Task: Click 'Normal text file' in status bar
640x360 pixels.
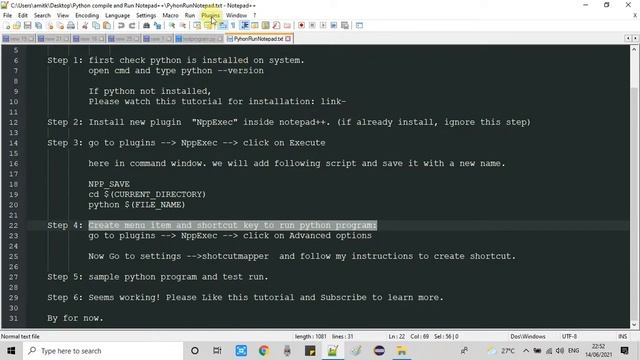Action: point(20,336)
